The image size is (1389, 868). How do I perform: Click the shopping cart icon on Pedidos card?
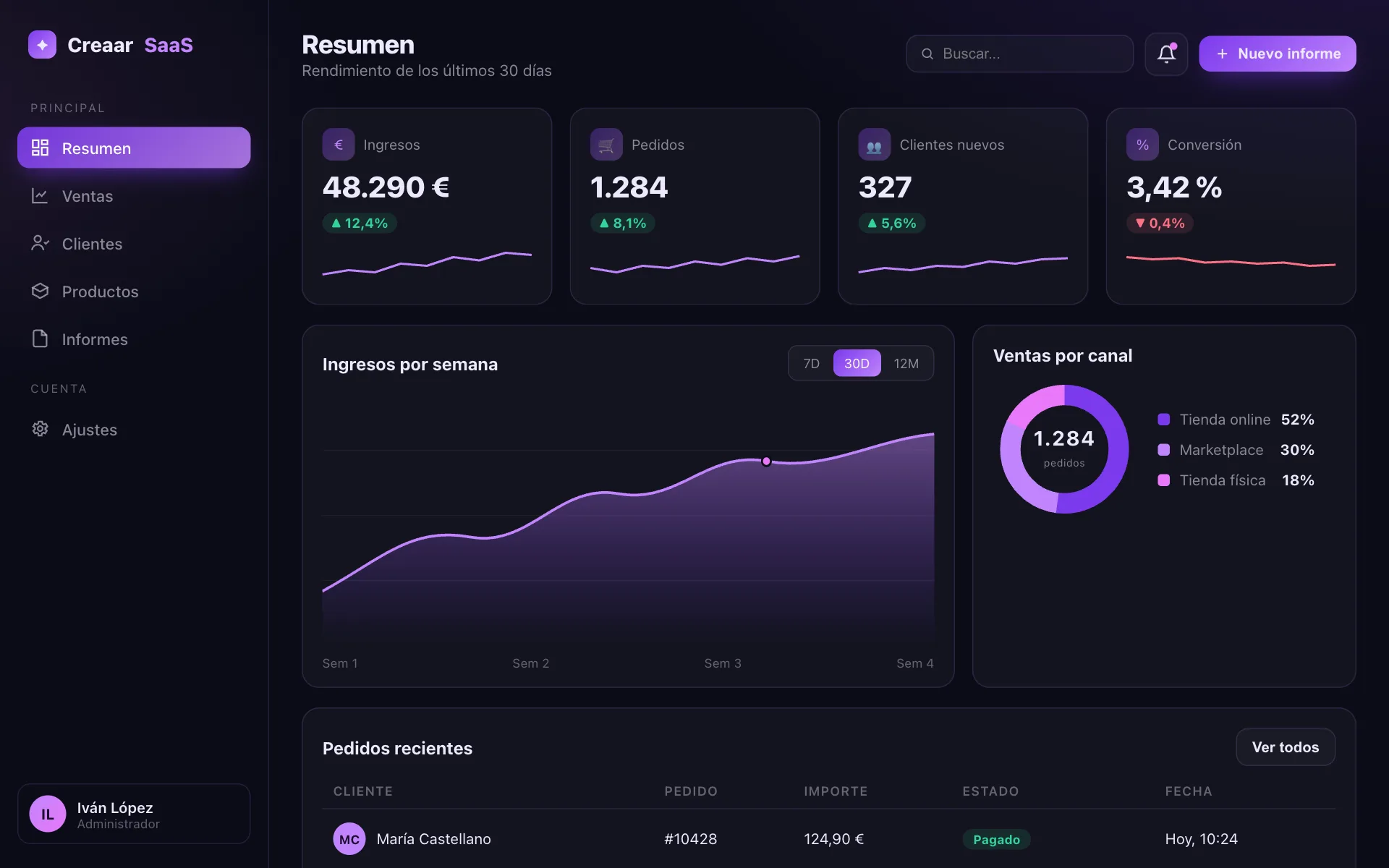pyautogui.click(x=606, y=145)
